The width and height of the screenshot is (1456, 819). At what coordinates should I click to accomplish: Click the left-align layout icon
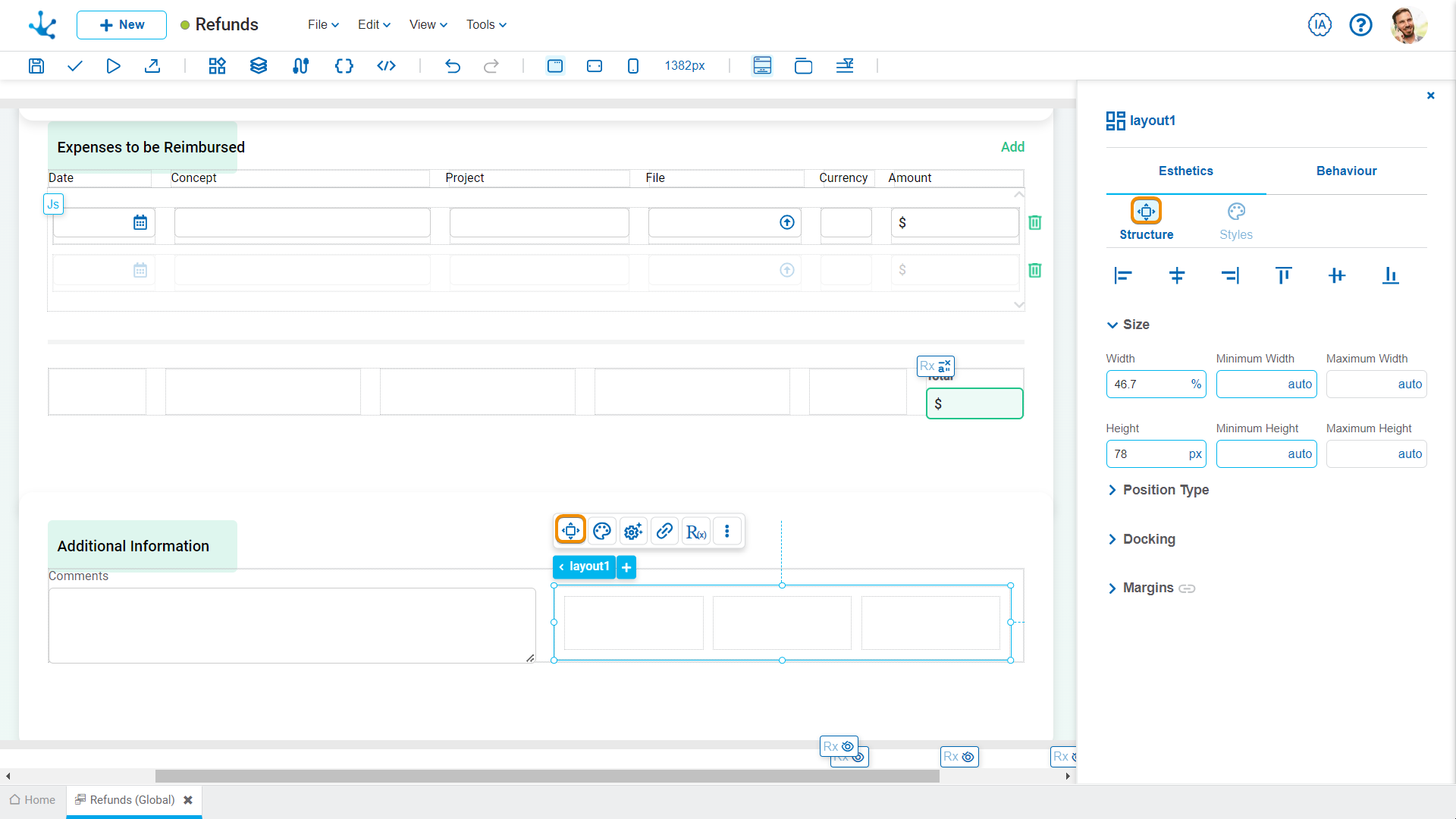[x=1122, y=276]
